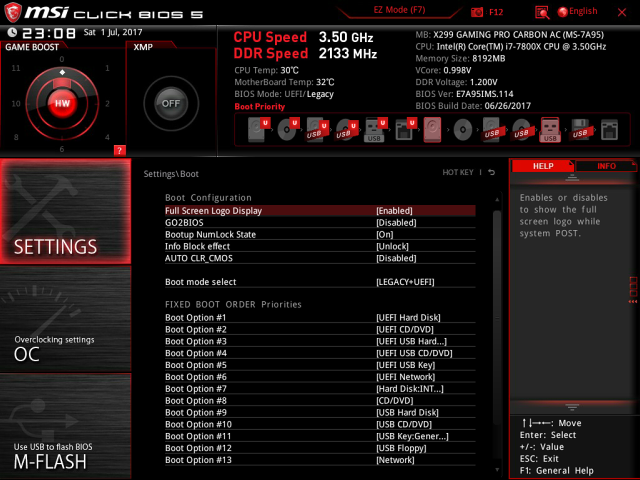This screenshot has height=480, width=640.
Task: Open Boot Option #1 UEFI Hard Disk
Action: pyautogui.click(x=320, y=317)
